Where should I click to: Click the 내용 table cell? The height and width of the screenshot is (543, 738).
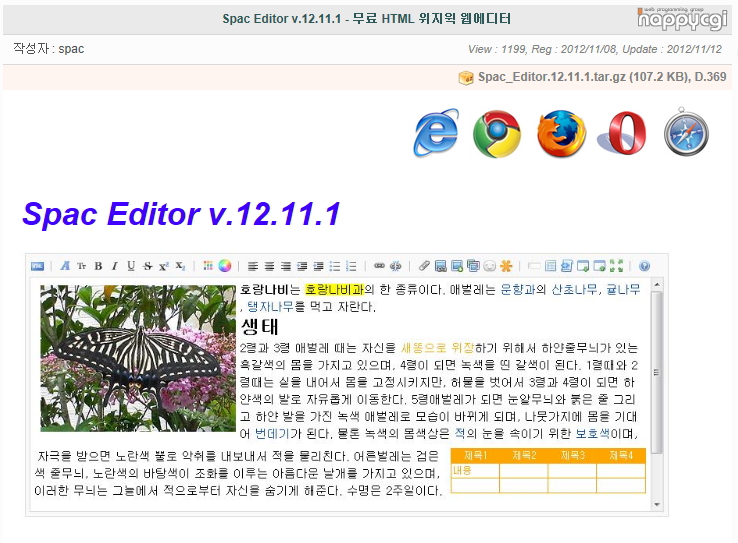click(x=475, y=471)
